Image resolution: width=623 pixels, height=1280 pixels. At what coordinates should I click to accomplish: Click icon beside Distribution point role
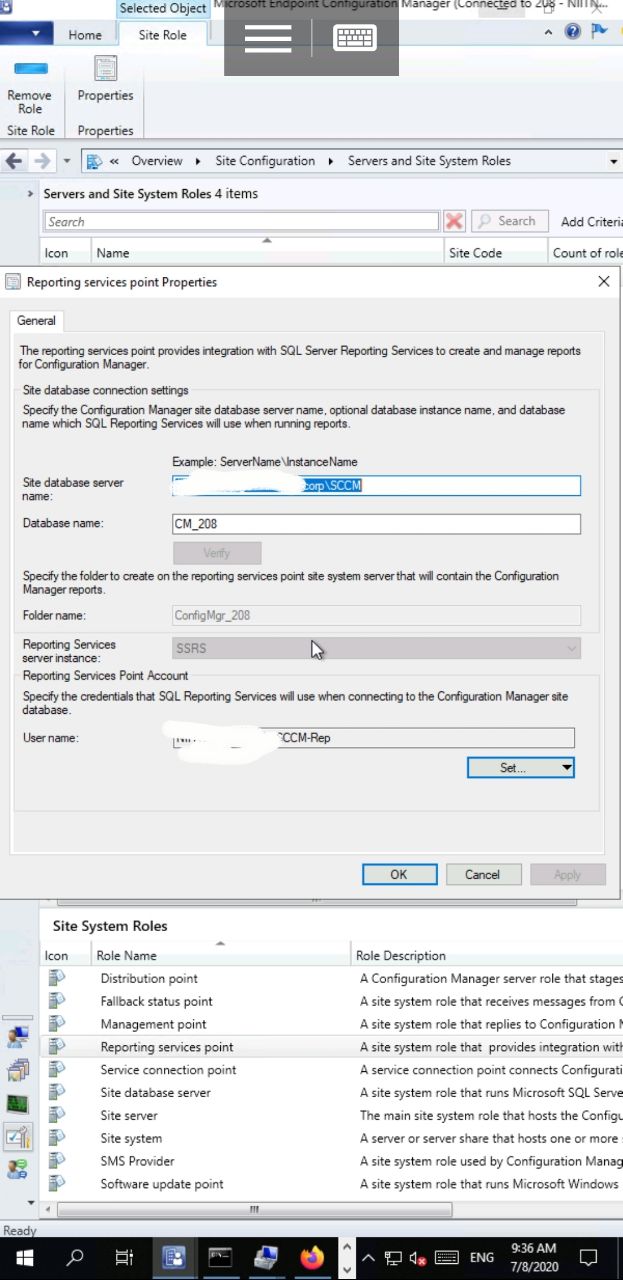point(57,978)
